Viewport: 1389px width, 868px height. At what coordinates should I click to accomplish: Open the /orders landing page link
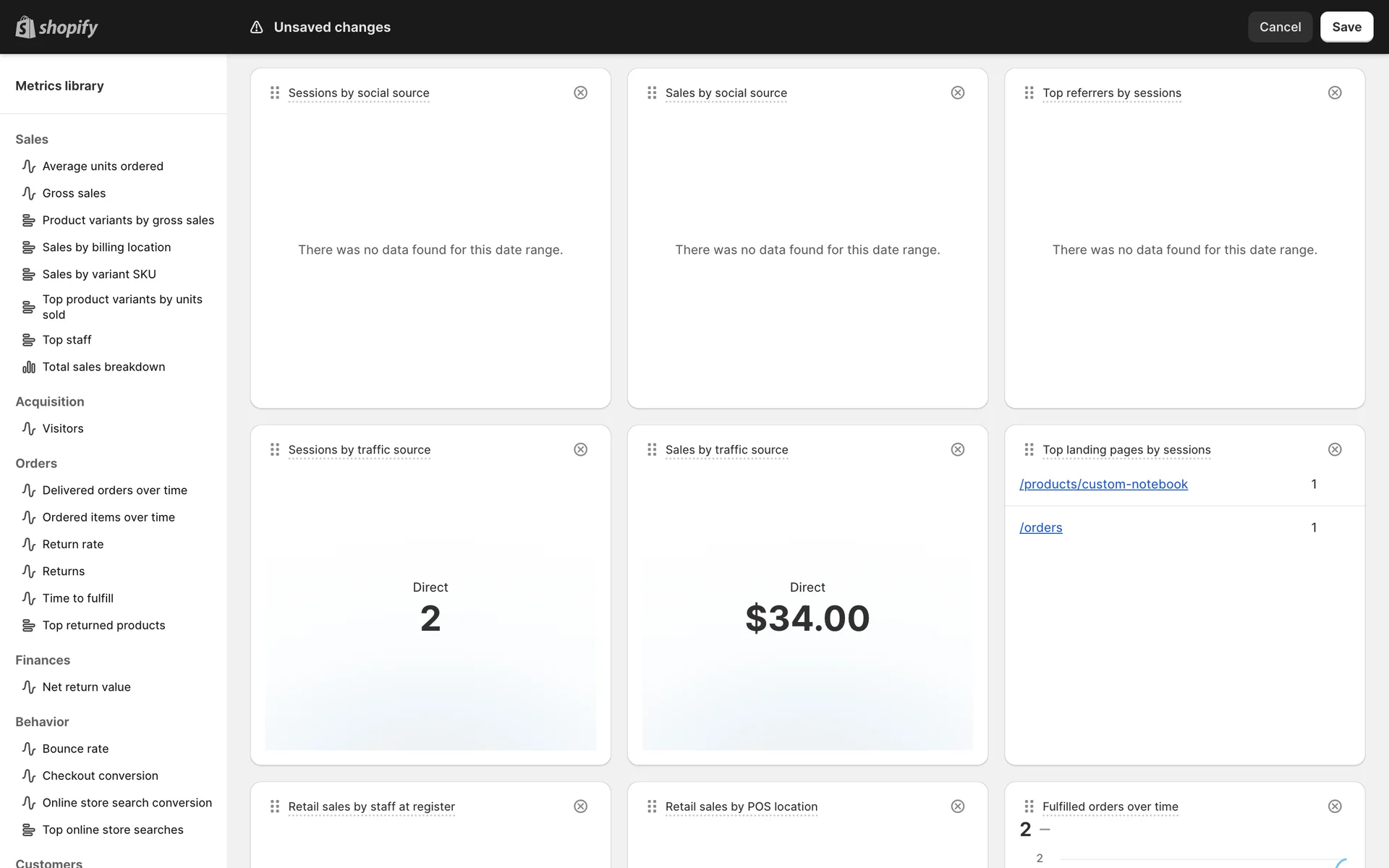[x=1040, y=527]
